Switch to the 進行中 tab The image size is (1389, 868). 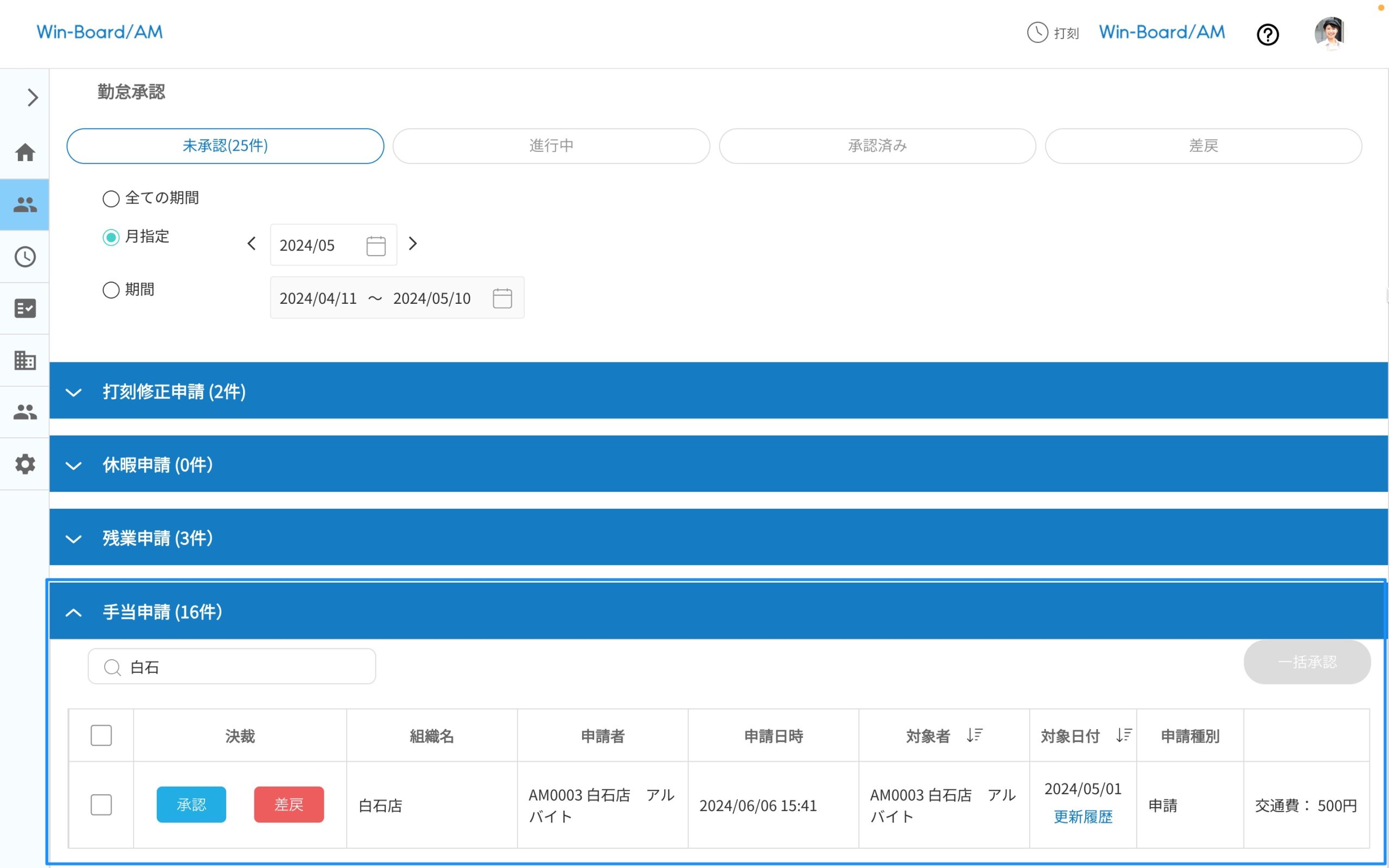point(551,146)
